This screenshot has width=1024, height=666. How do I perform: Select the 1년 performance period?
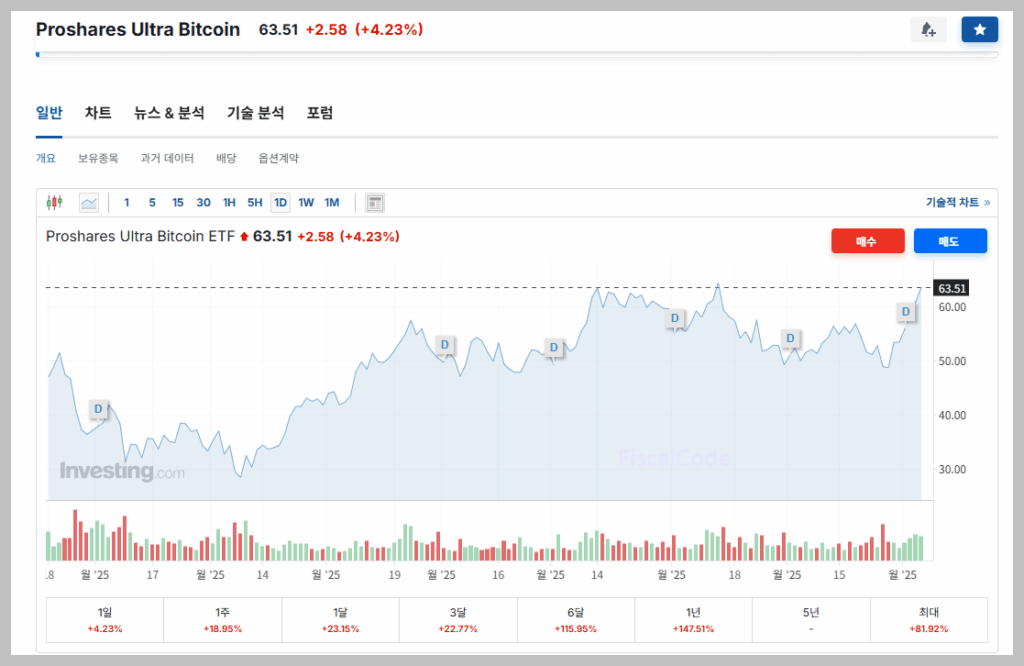coord(693,620)
